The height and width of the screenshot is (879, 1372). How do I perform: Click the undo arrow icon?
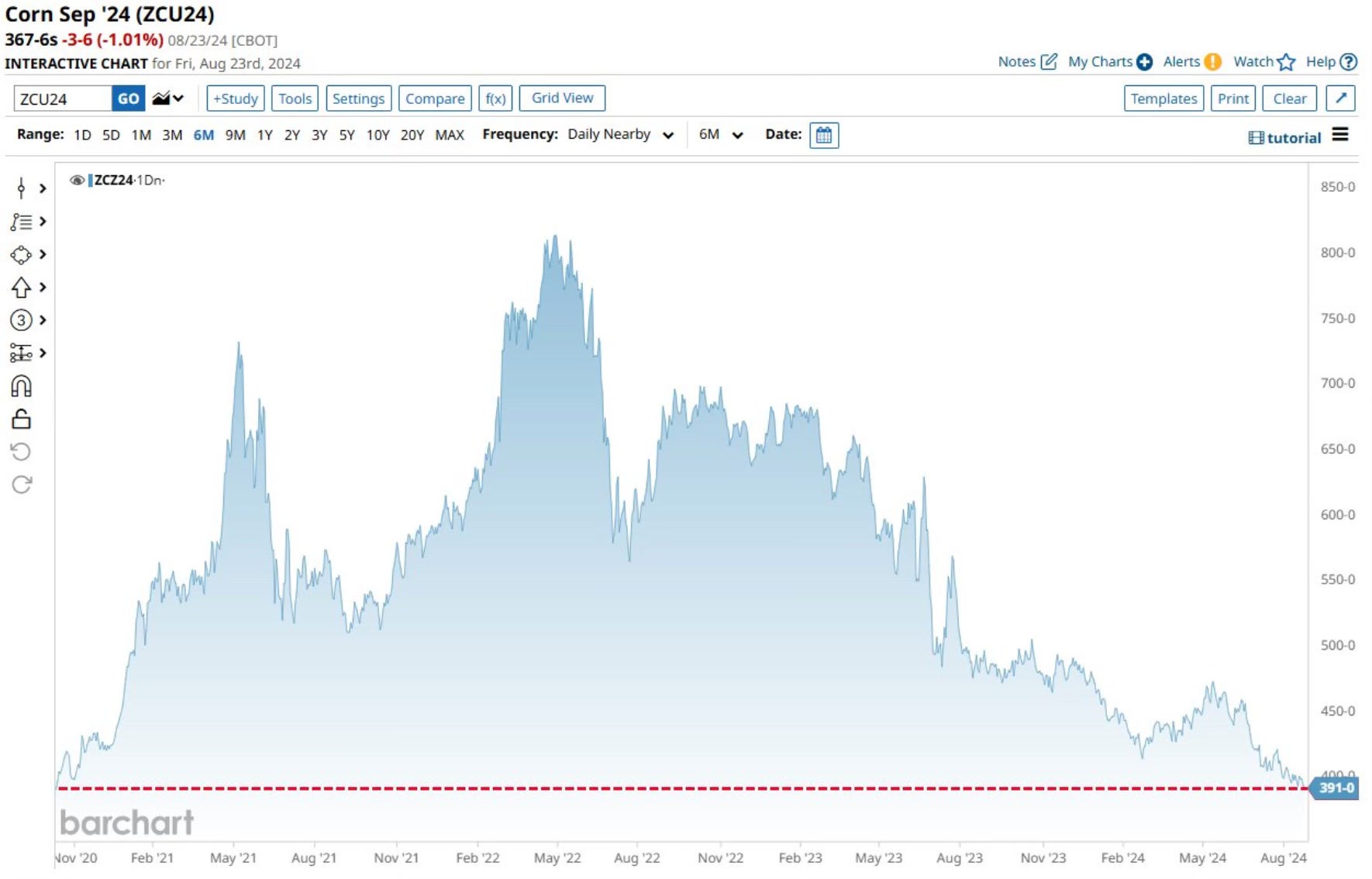21,452
